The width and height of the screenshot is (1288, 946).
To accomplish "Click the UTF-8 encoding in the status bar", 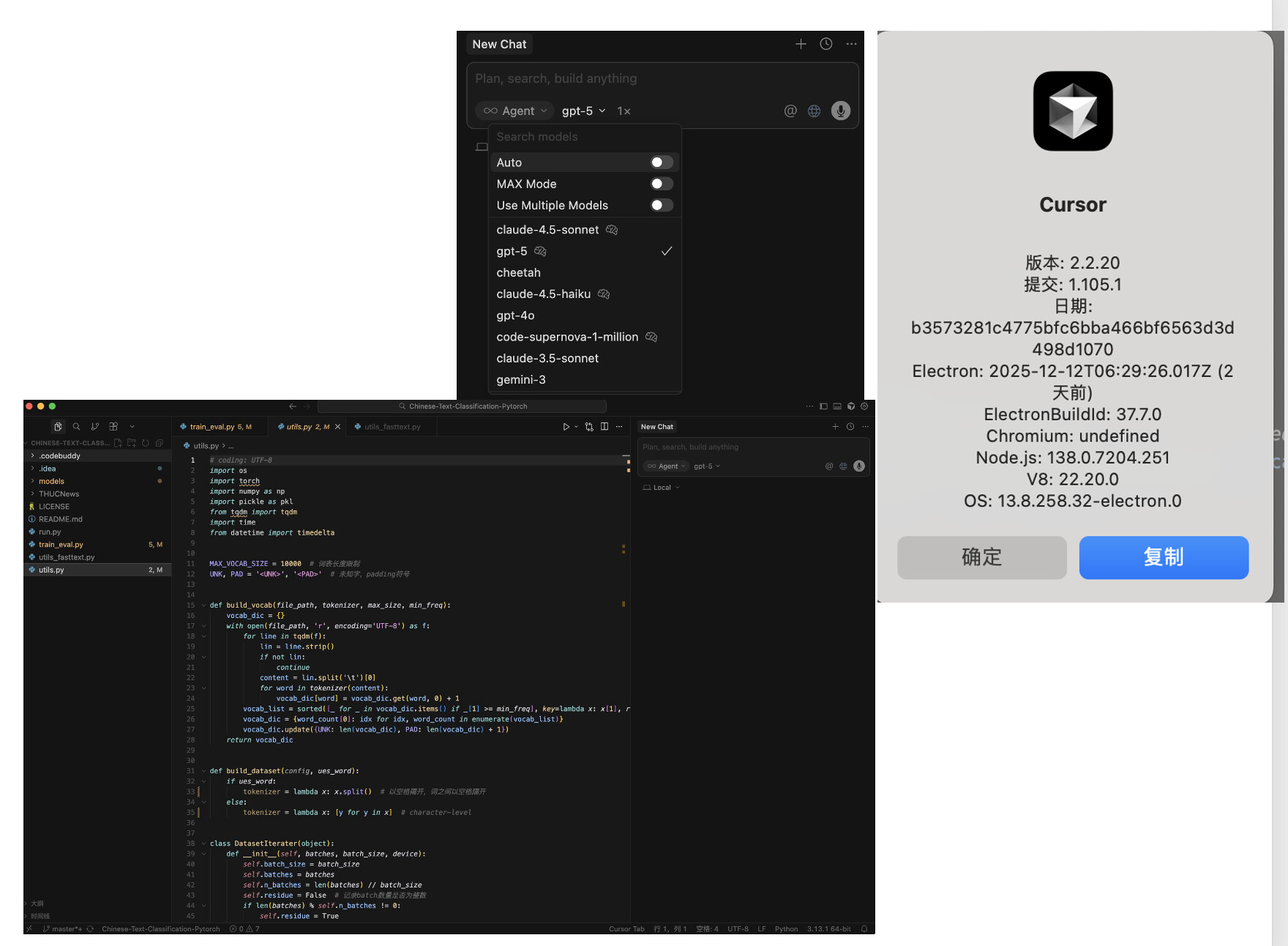I will [x=738, y=929].
